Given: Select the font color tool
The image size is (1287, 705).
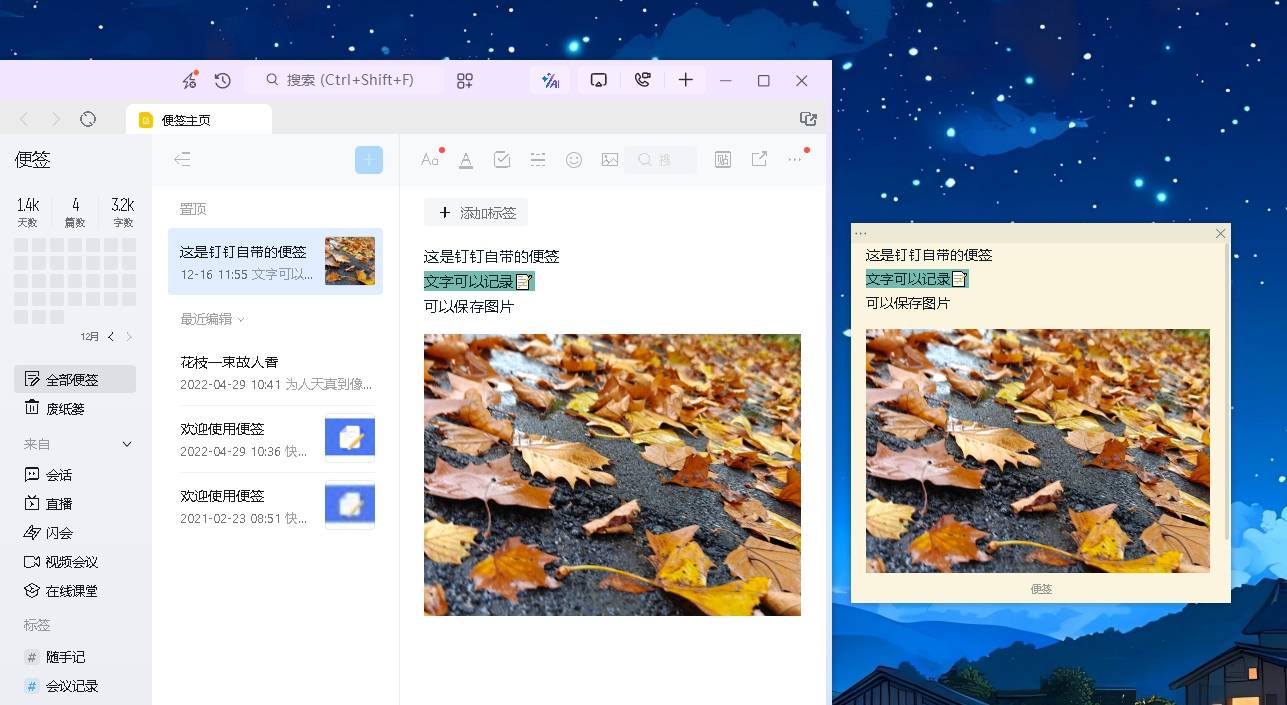Looking at the screenshot, I should coord(466,158).
